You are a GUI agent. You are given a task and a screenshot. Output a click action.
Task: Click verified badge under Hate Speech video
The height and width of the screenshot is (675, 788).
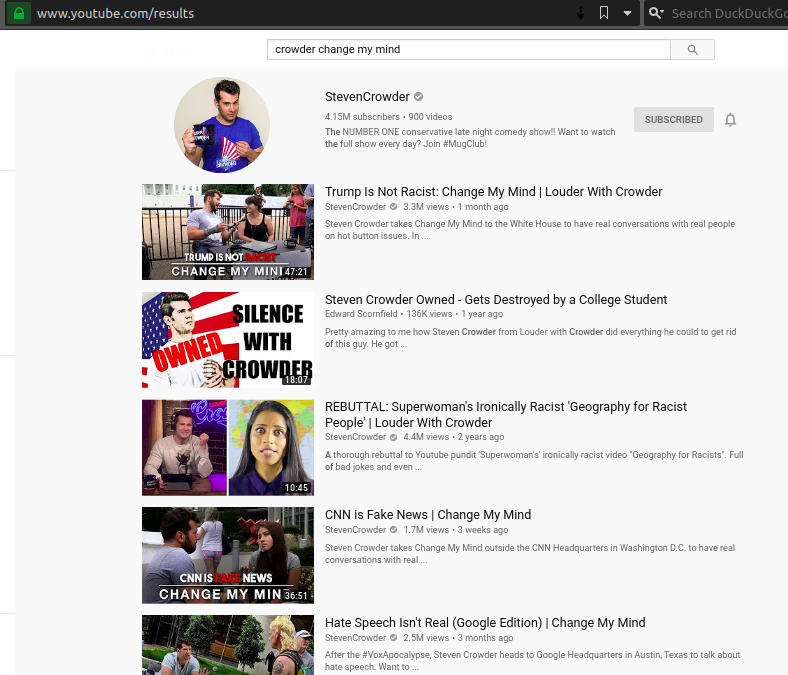coord(393,638)
